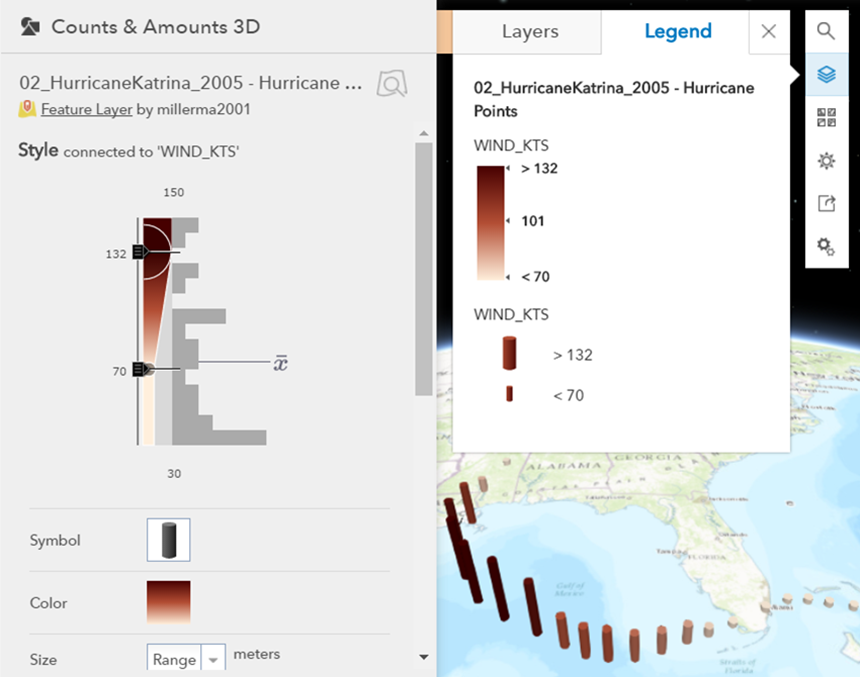
Task: Zoom to layer using the magnifier map icon
Action: (x=391, y=84)
